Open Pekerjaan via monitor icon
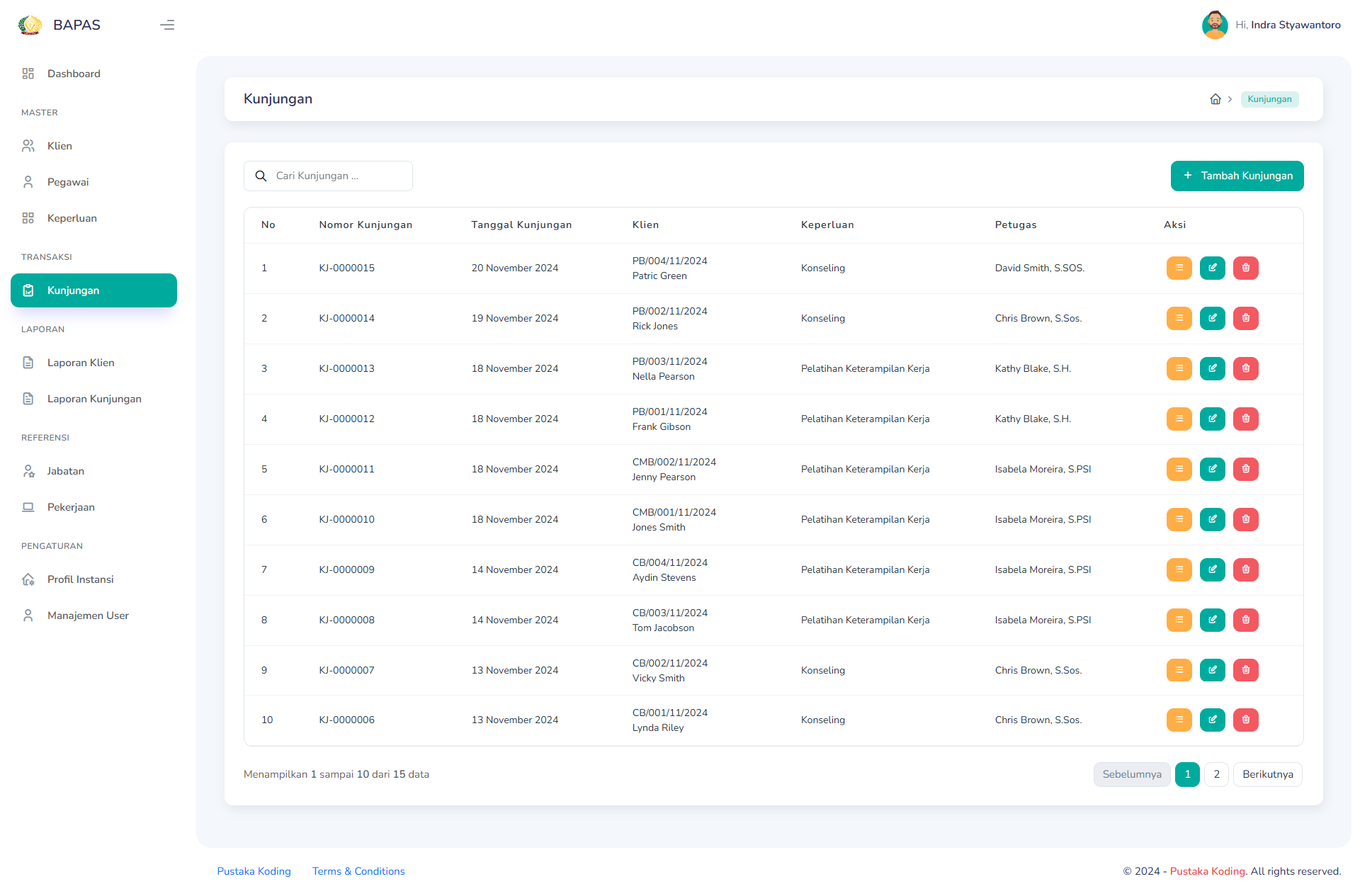Viewport: 1360px width, 896px height. (28, 507)
